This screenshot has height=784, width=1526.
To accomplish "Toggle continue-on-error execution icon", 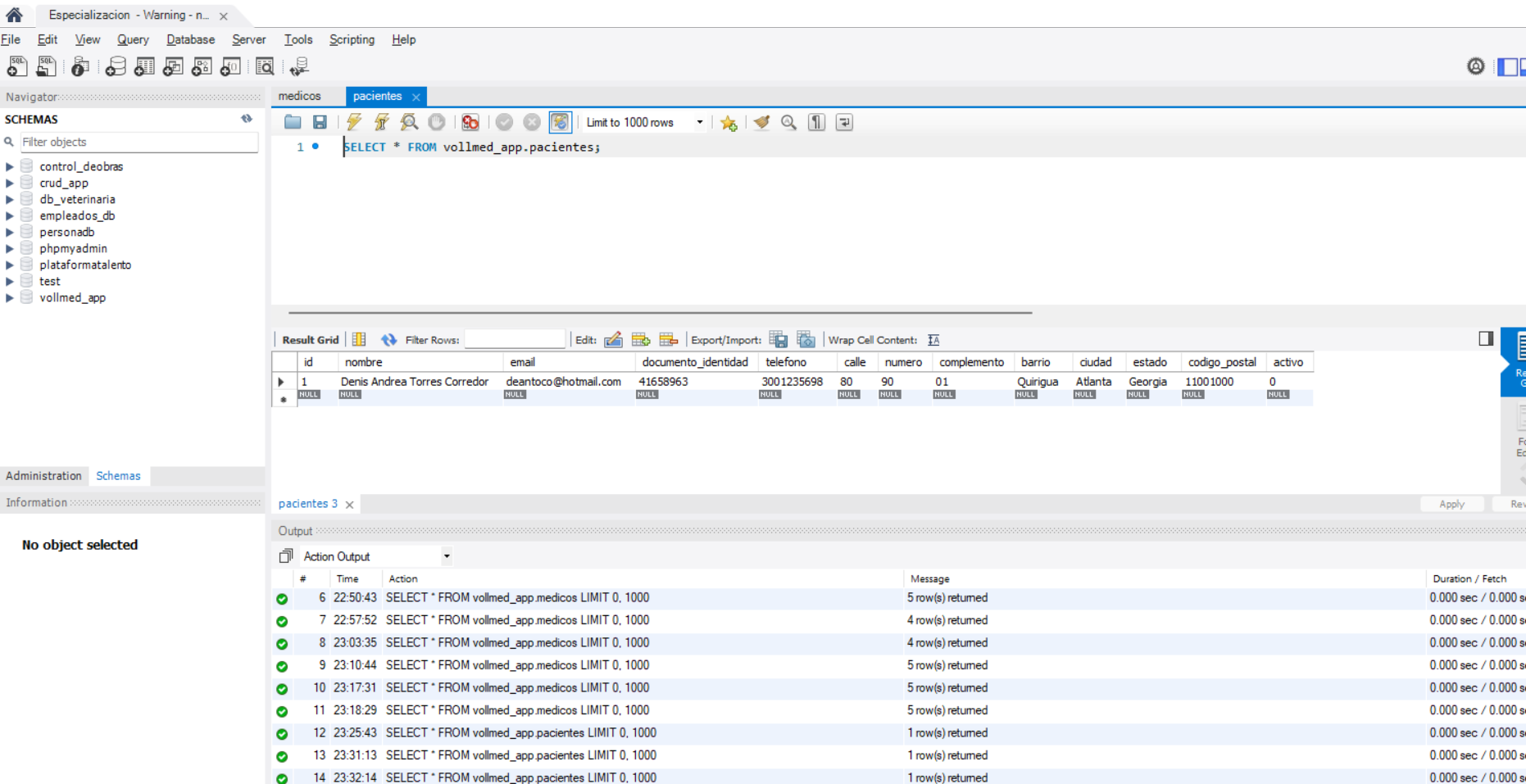I will pos(470,122).
